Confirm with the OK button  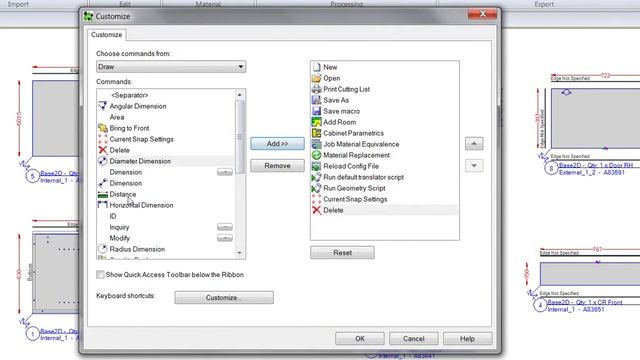coord(360,338)
